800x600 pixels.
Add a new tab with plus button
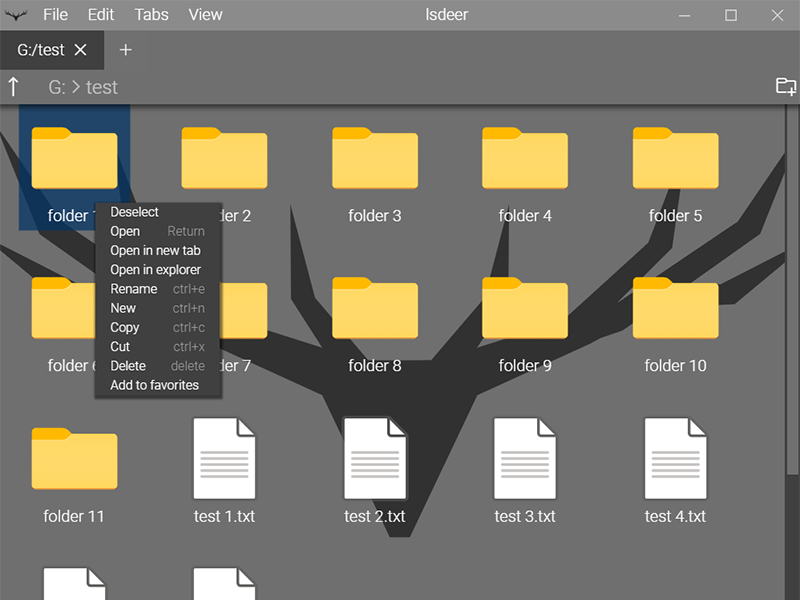coord(126,49)
